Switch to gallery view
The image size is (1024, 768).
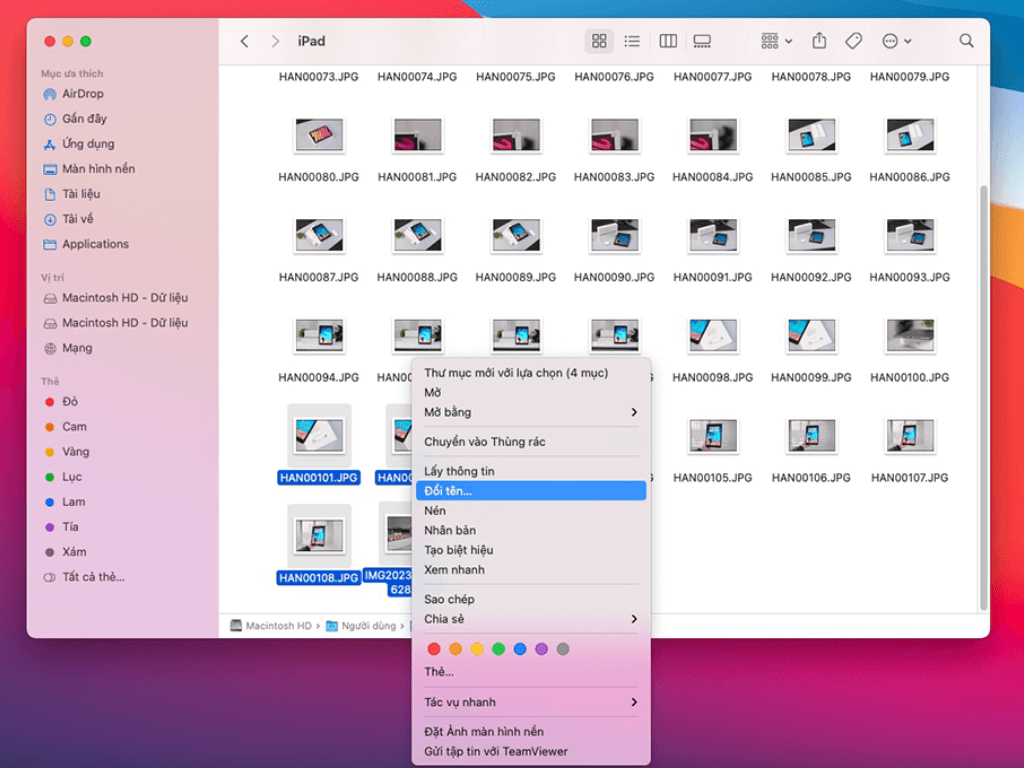[702, 41]
